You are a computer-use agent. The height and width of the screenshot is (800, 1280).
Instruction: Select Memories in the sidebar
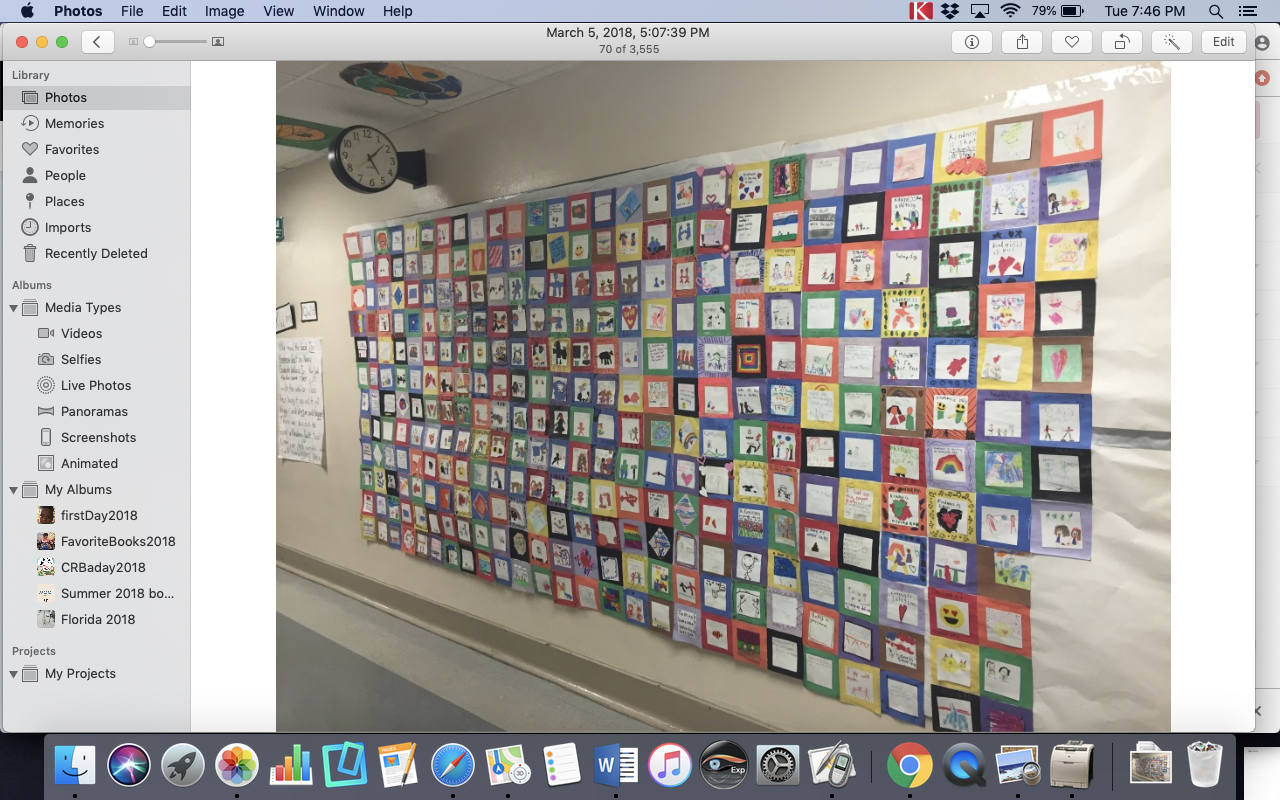(x=74, y=123)
